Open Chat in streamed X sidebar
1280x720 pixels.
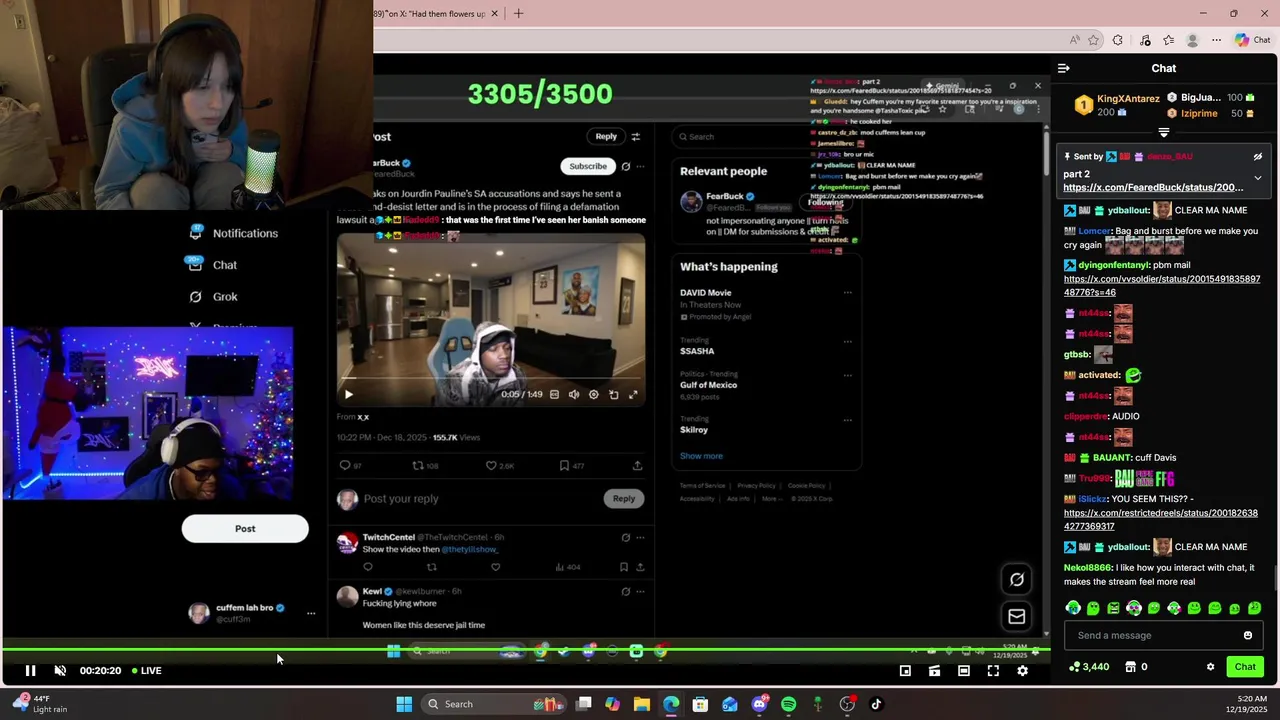tap(213, 265)
